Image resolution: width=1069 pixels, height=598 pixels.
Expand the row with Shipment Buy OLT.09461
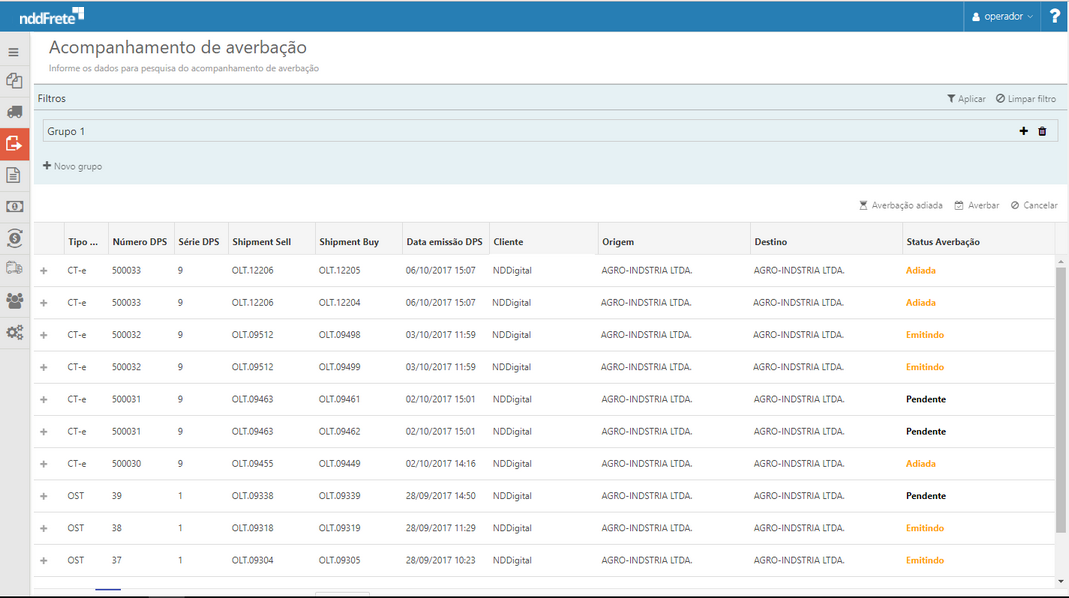(x=43, y=400)
